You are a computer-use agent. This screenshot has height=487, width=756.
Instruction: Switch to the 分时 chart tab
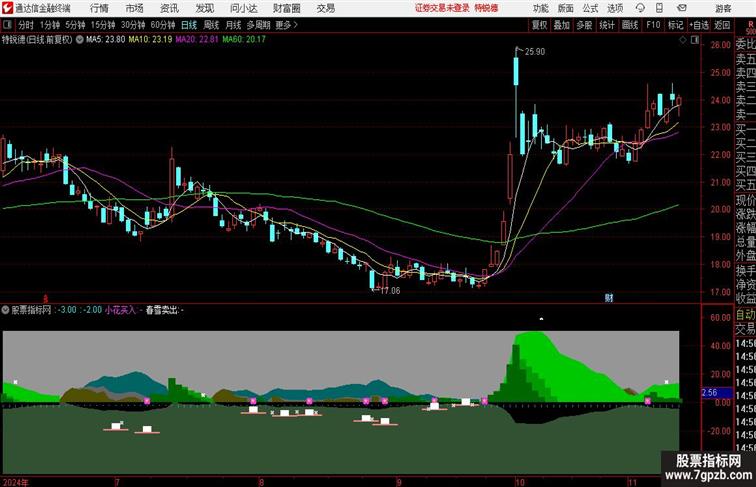coord(26,25)
